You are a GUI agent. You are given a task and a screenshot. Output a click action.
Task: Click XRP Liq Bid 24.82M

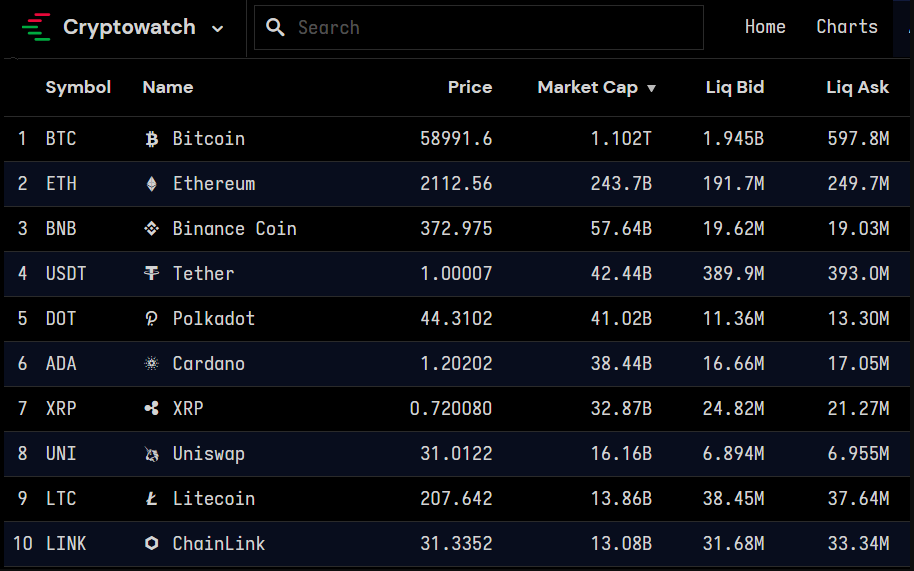pos(733,408)
